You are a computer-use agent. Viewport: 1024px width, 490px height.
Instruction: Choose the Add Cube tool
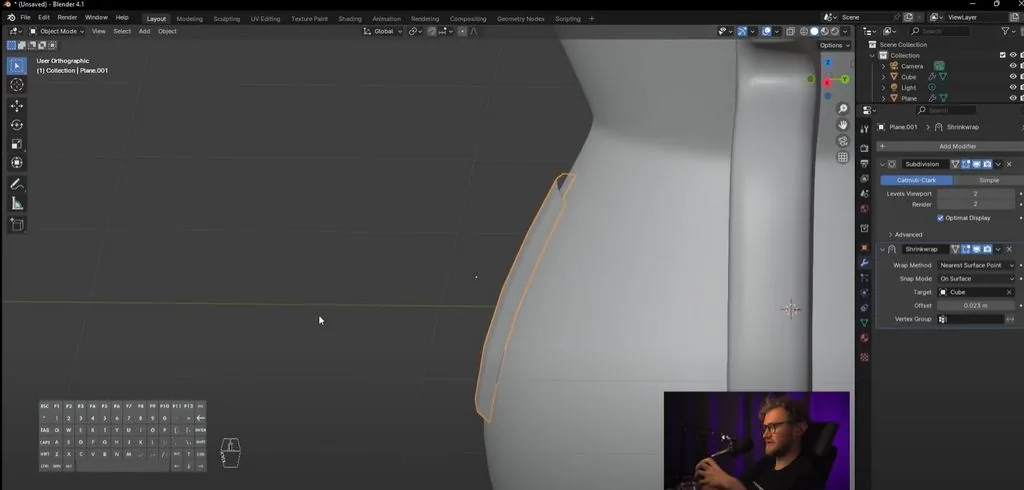pos(17,225)
